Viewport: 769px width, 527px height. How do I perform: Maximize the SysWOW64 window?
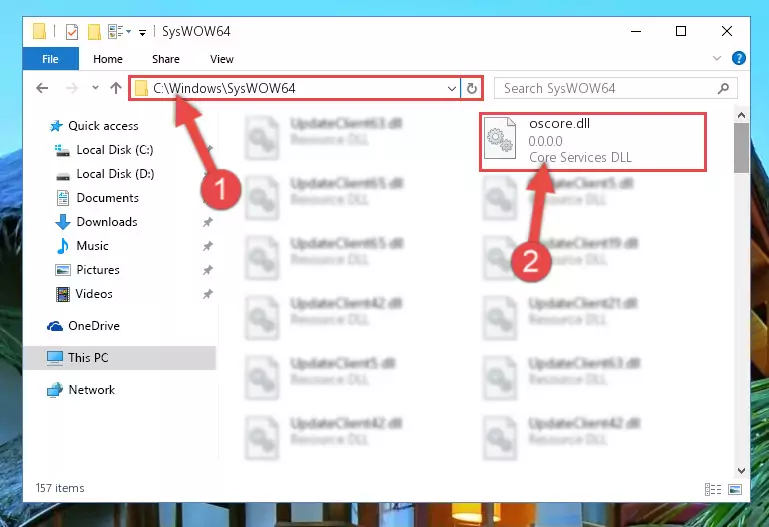click(681, 31)
